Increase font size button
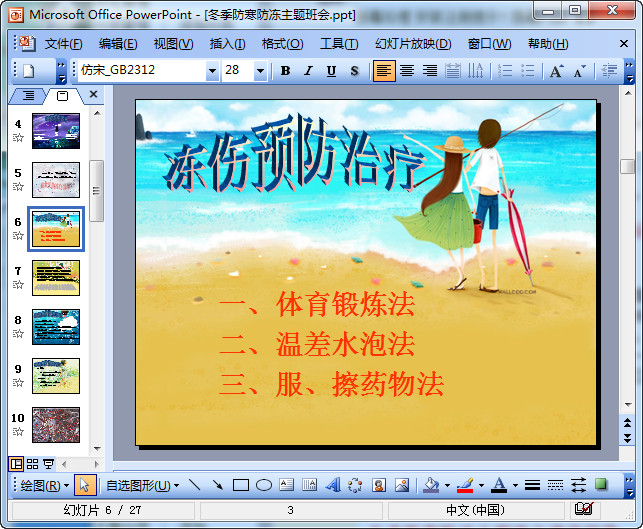Image resolution: width=643 pixels, height=529 pixels. coord(556,71)
